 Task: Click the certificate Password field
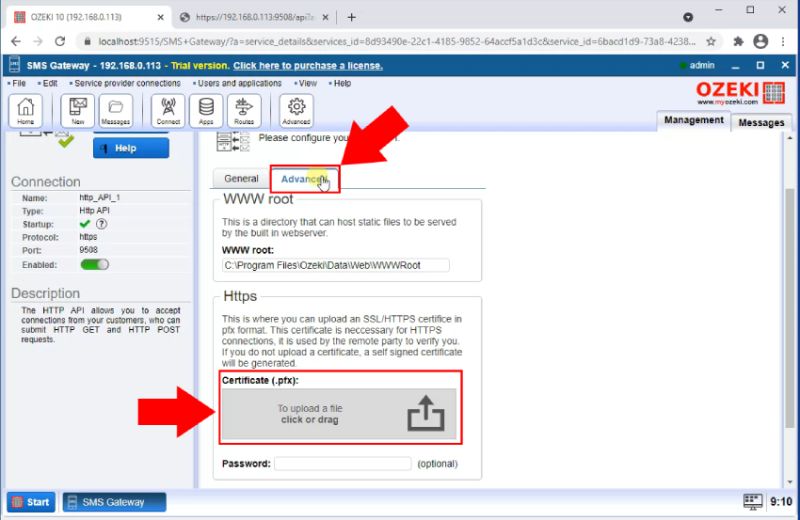(x=342, y=463)
